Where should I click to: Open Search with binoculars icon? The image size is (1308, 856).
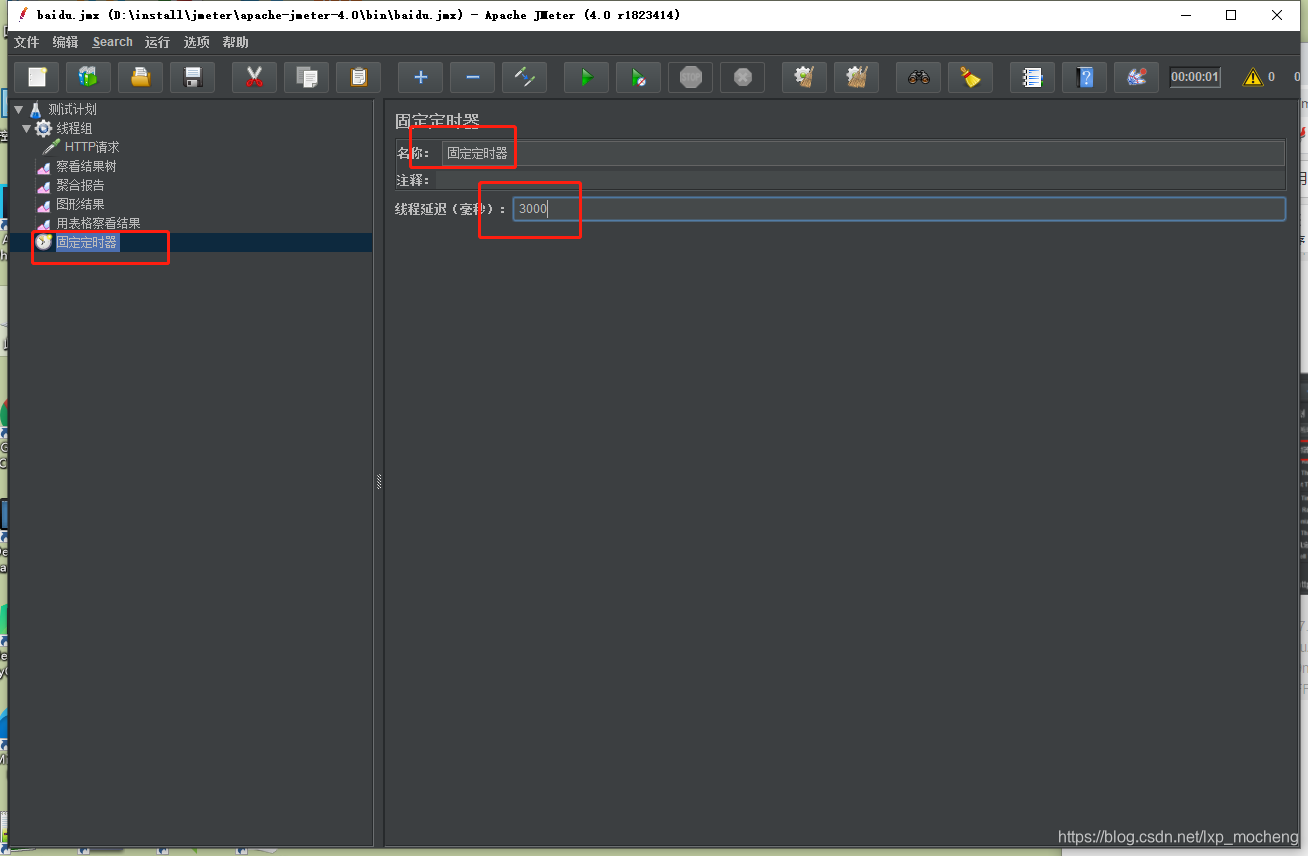[x=918, y=77]
